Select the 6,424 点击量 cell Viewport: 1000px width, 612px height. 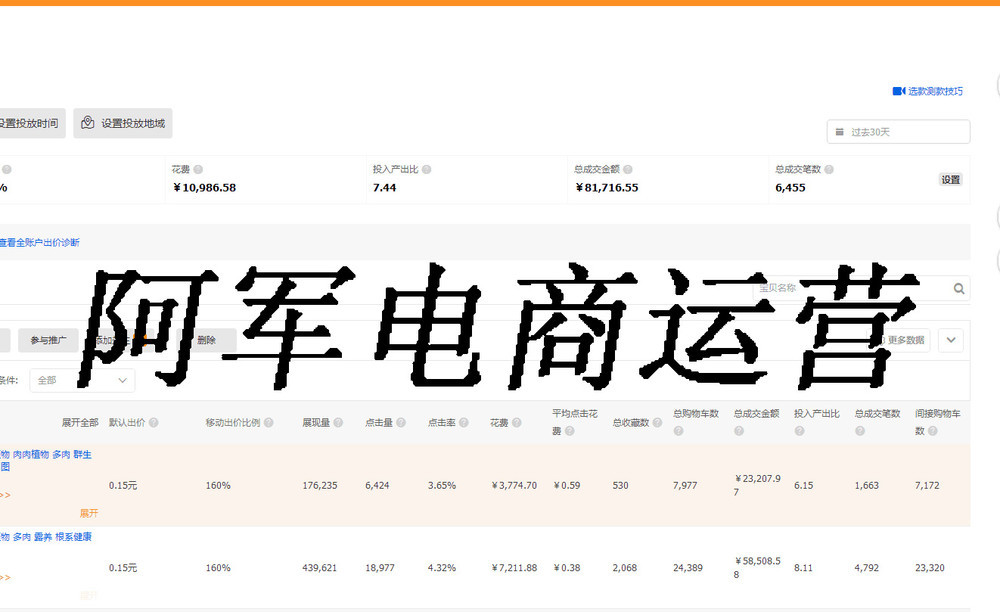click(x=377, y=486)
